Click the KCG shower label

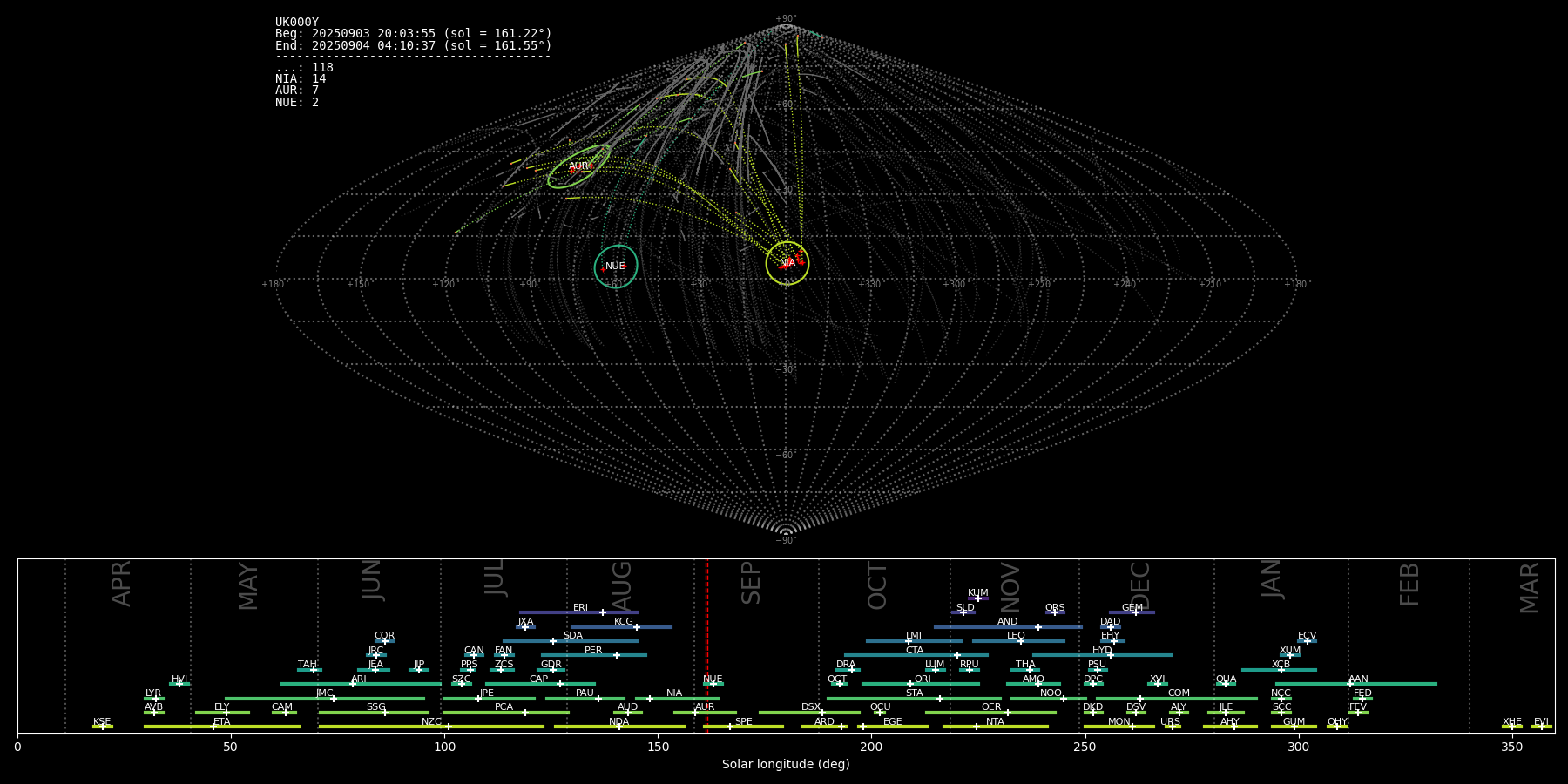pyautogui.click(x=624, y=622)
